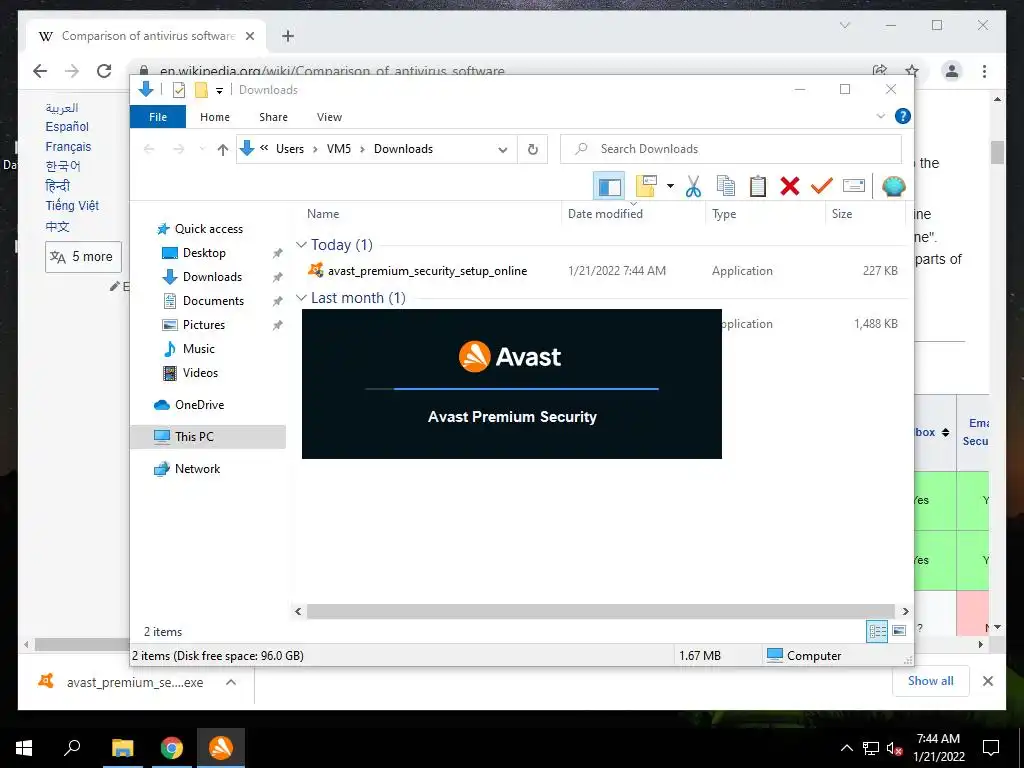The width and height of the screenshot is (1024, 768).
Task: Open the Chrome profile icon
Action: point(952,71)
